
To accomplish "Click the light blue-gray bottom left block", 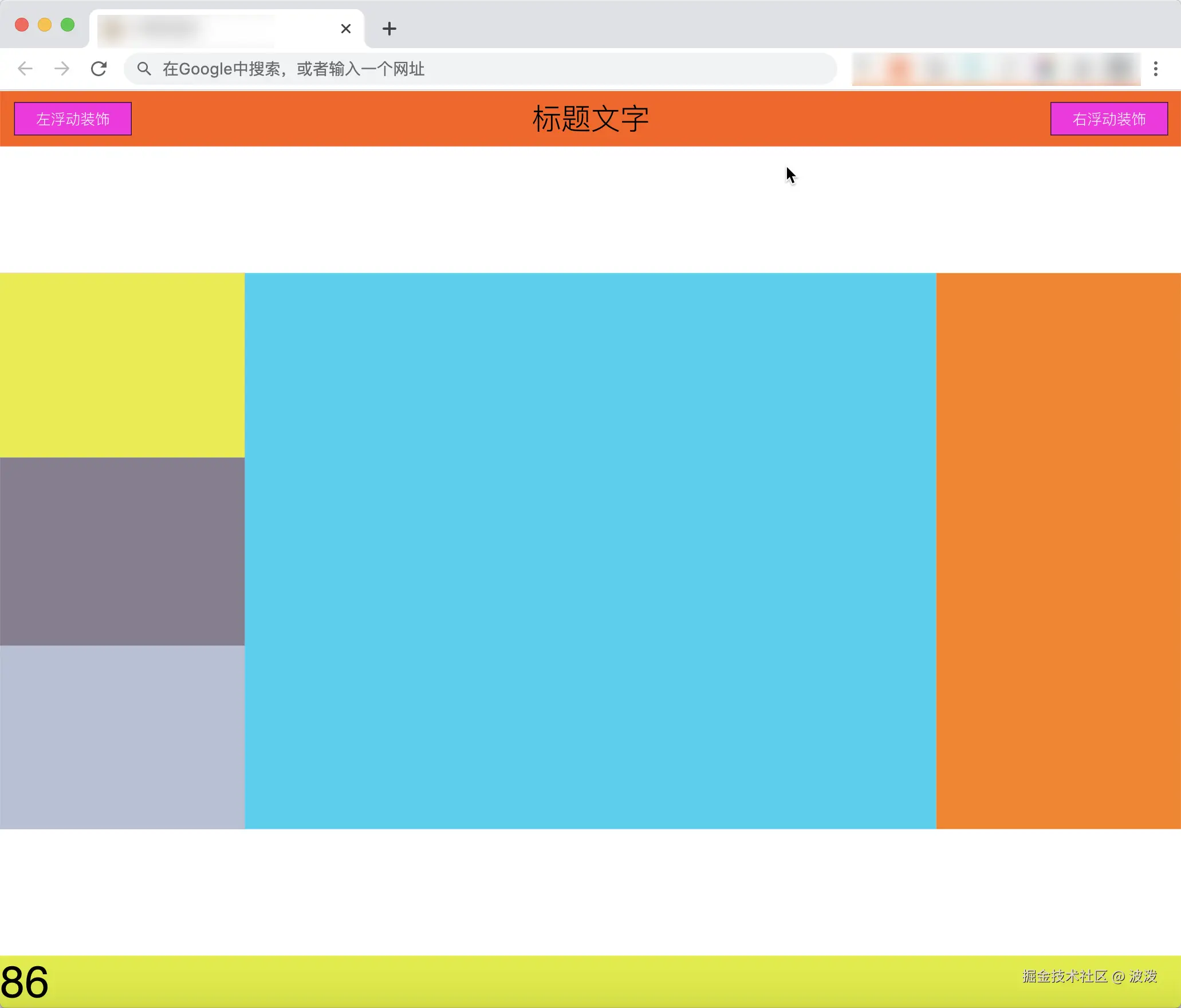I will click(x=122, y=737).
